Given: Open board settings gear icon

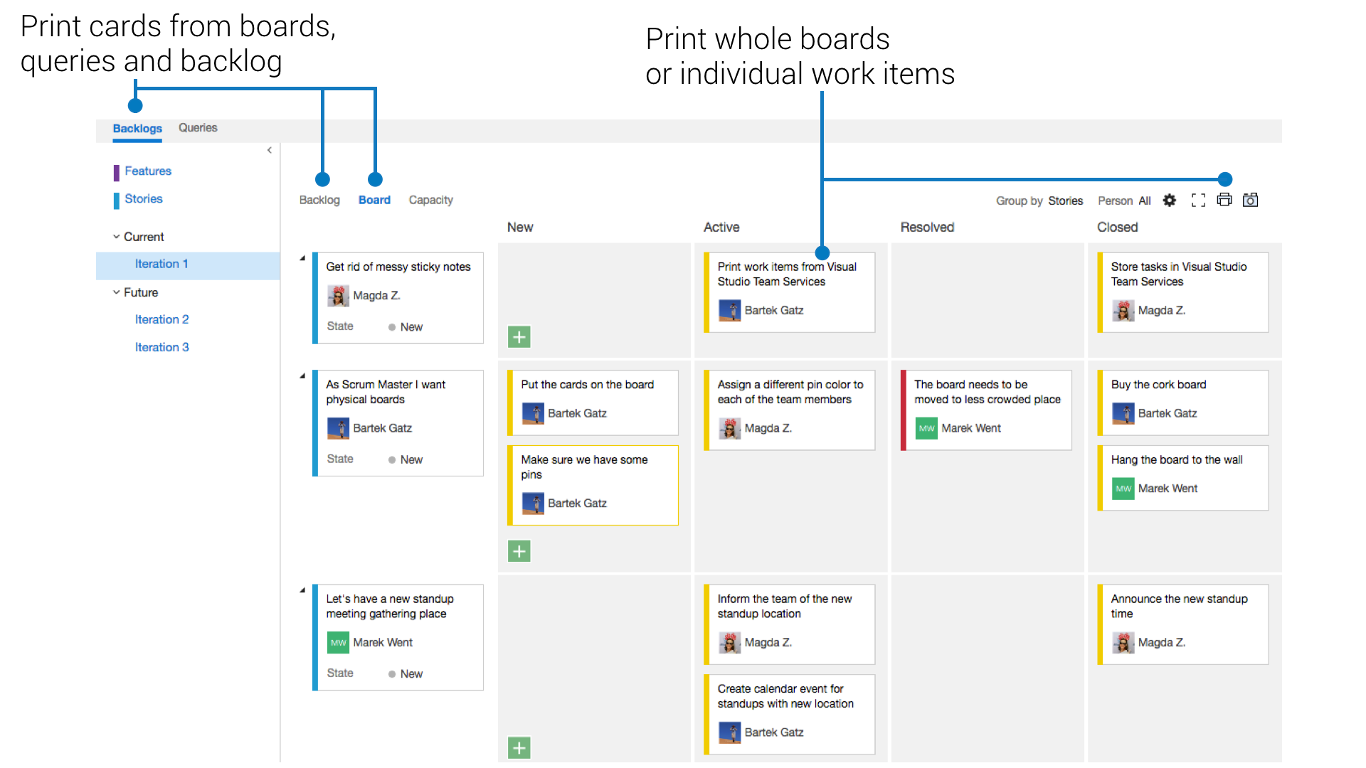Looking at the screenshot, I should point(1170,201).
